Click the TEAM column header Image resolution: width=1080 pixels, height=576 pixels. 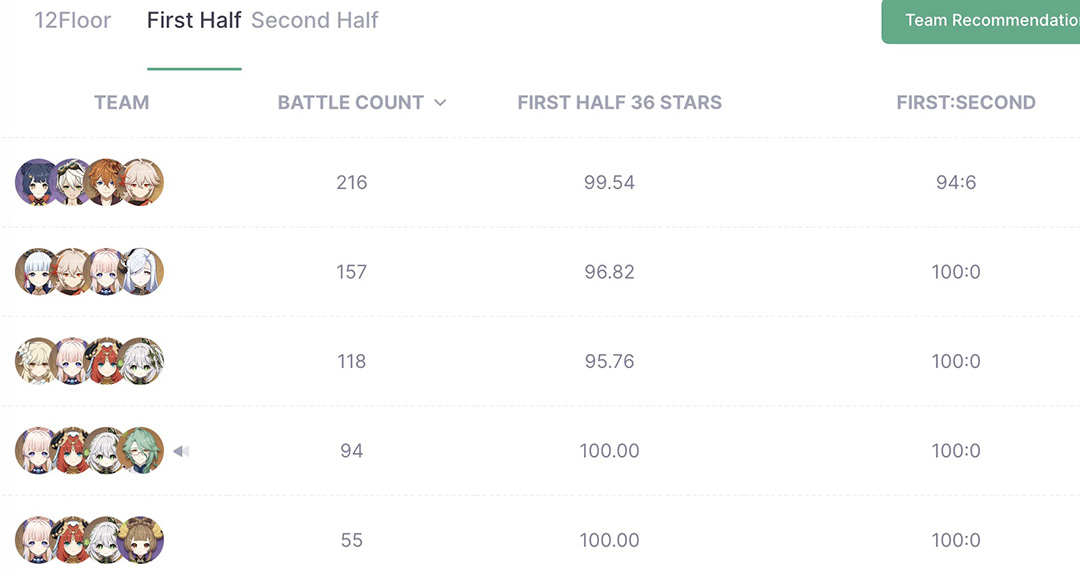(121, 103)
